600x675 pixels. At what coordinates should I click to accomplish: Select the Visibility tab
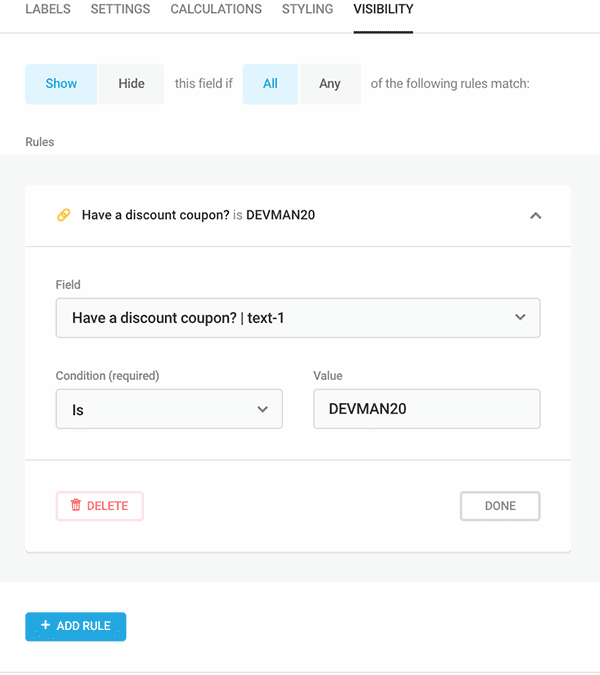[x=383, y=9]
